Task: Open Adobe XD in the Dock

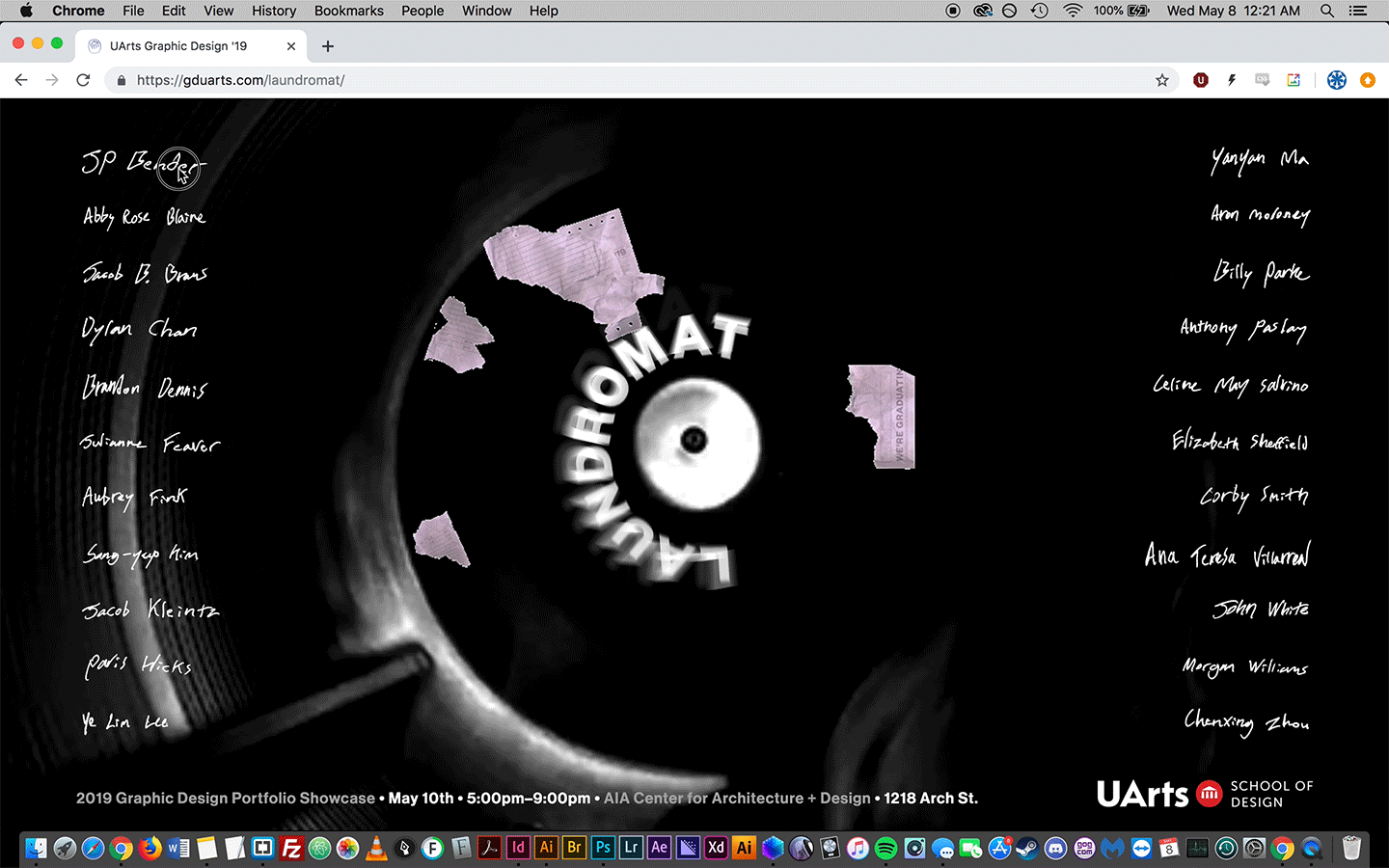Action: pyautogui.click(x=716, y=848)
